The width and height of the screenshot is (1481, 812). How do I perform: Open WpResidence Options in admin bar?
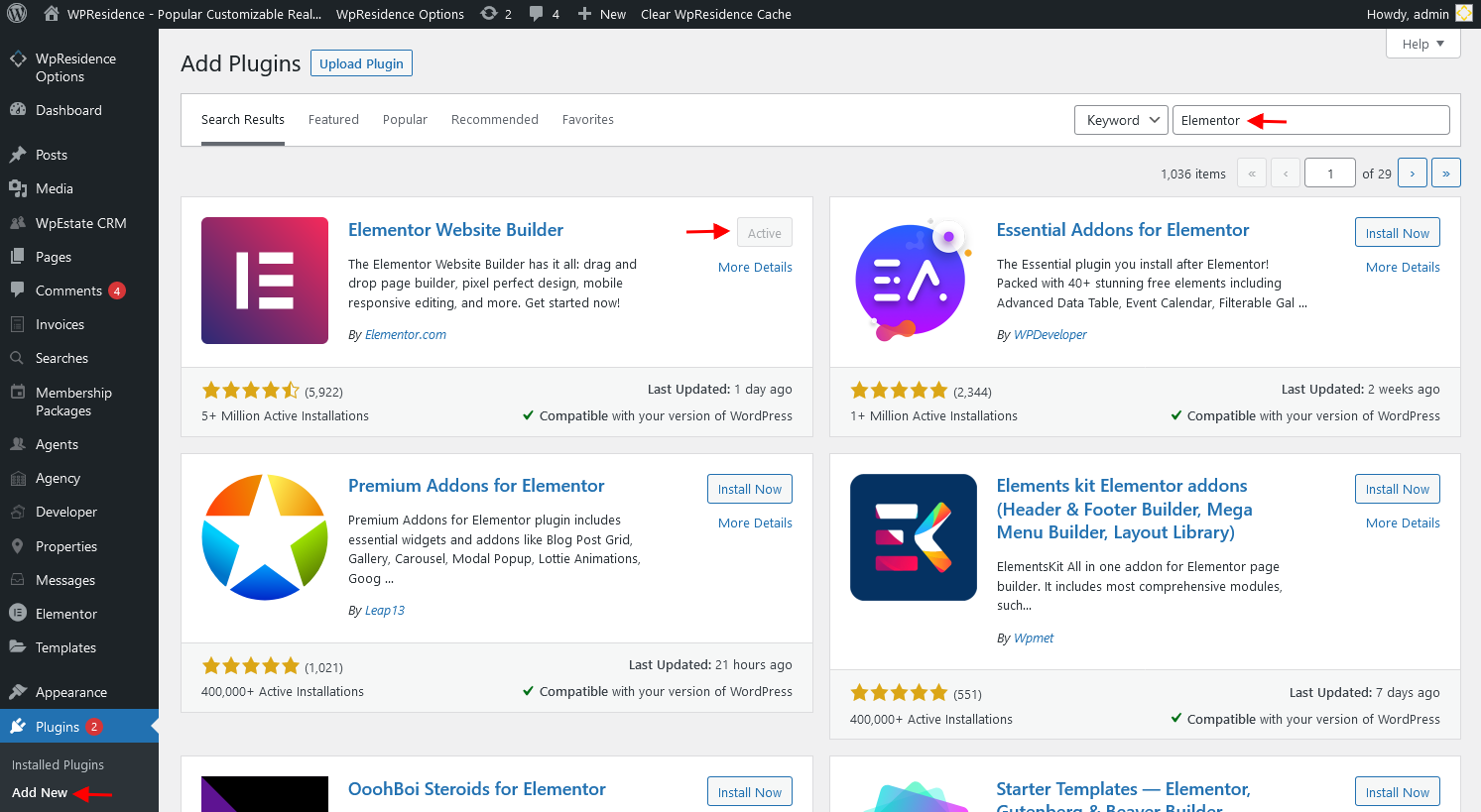point(400,14)
